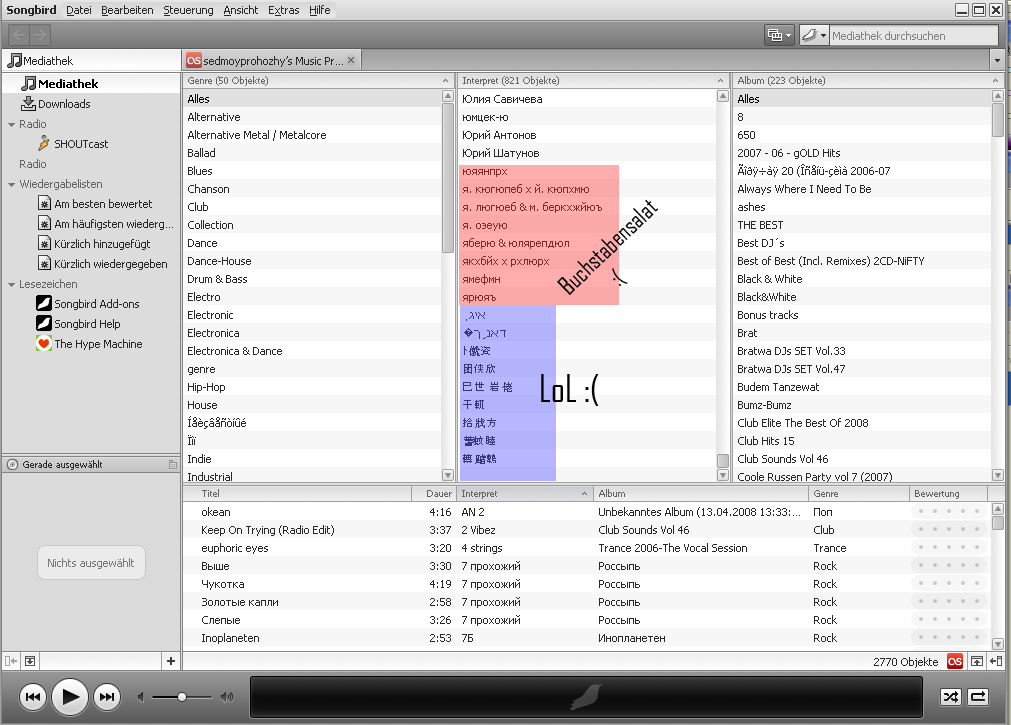The height and width of the screenshot is (725, 1011).
Task: Open the Bearbeiten menu
Action: coord(127,10)
